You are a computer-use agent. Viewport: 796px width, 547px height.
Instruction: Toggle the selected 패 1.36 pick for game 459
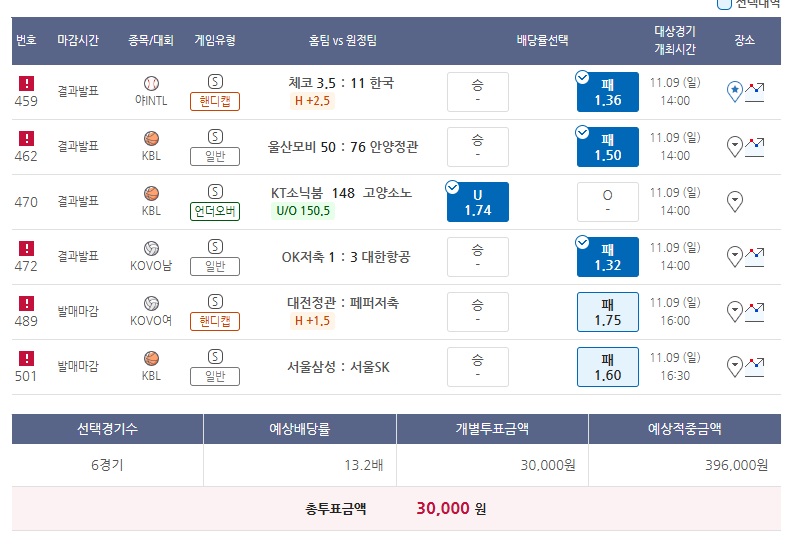coord(608,92)
